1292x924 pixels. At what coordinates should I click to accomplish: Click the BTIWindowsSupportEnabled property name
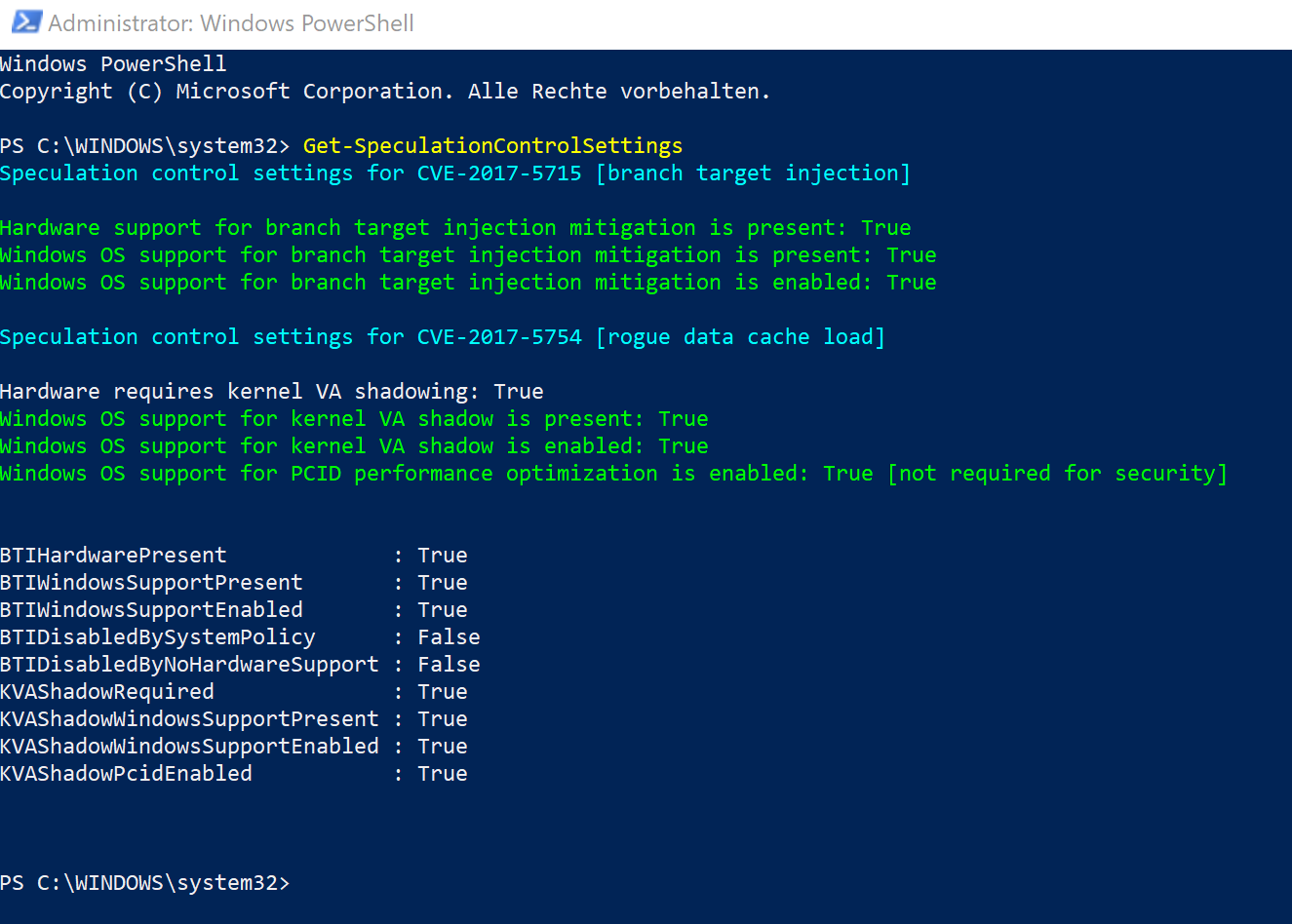(151, 610)
